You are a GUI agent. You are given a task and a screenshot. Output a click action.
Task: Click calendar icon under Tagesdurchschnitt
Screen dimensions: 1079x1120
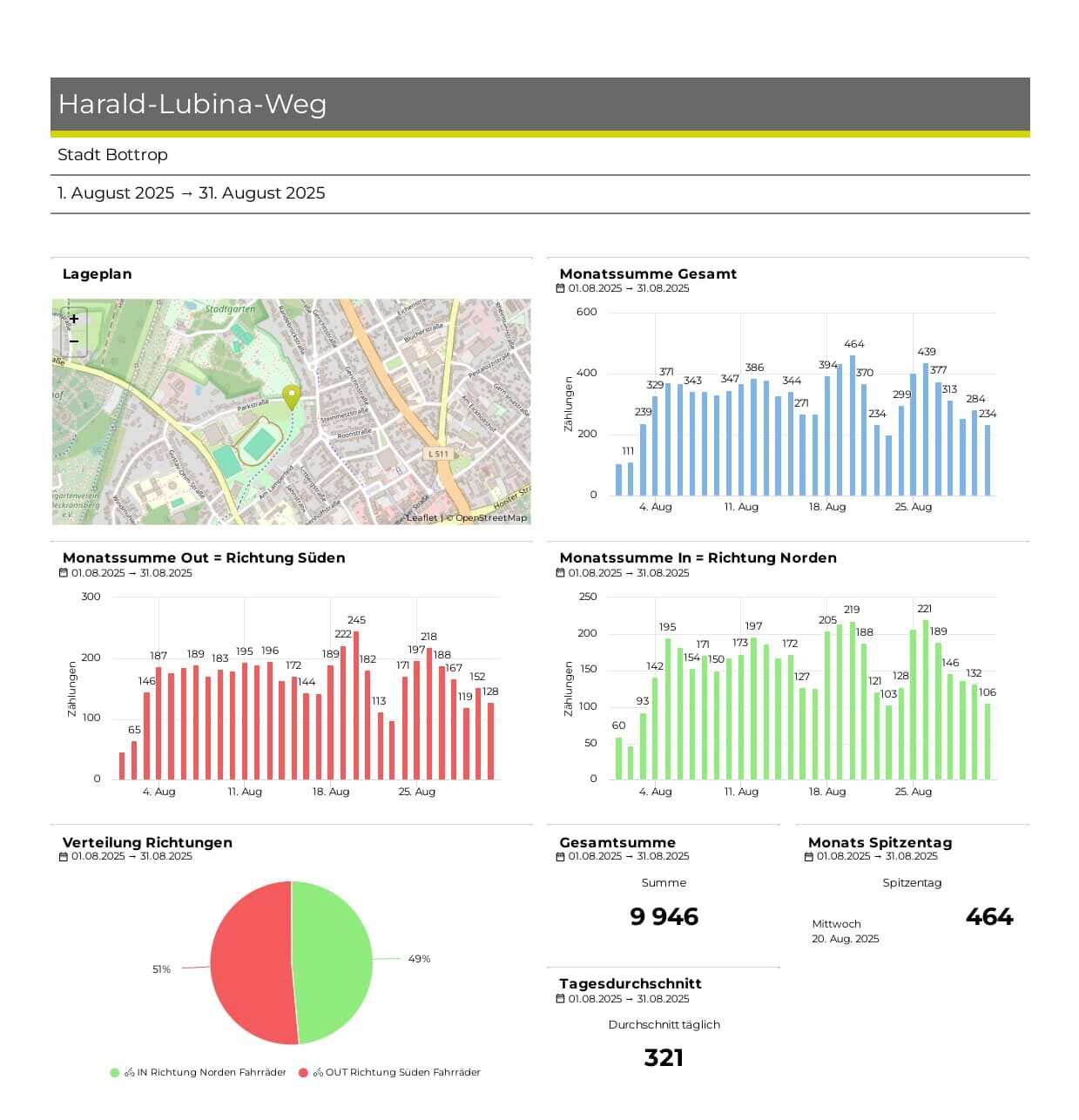click(561, 999)
